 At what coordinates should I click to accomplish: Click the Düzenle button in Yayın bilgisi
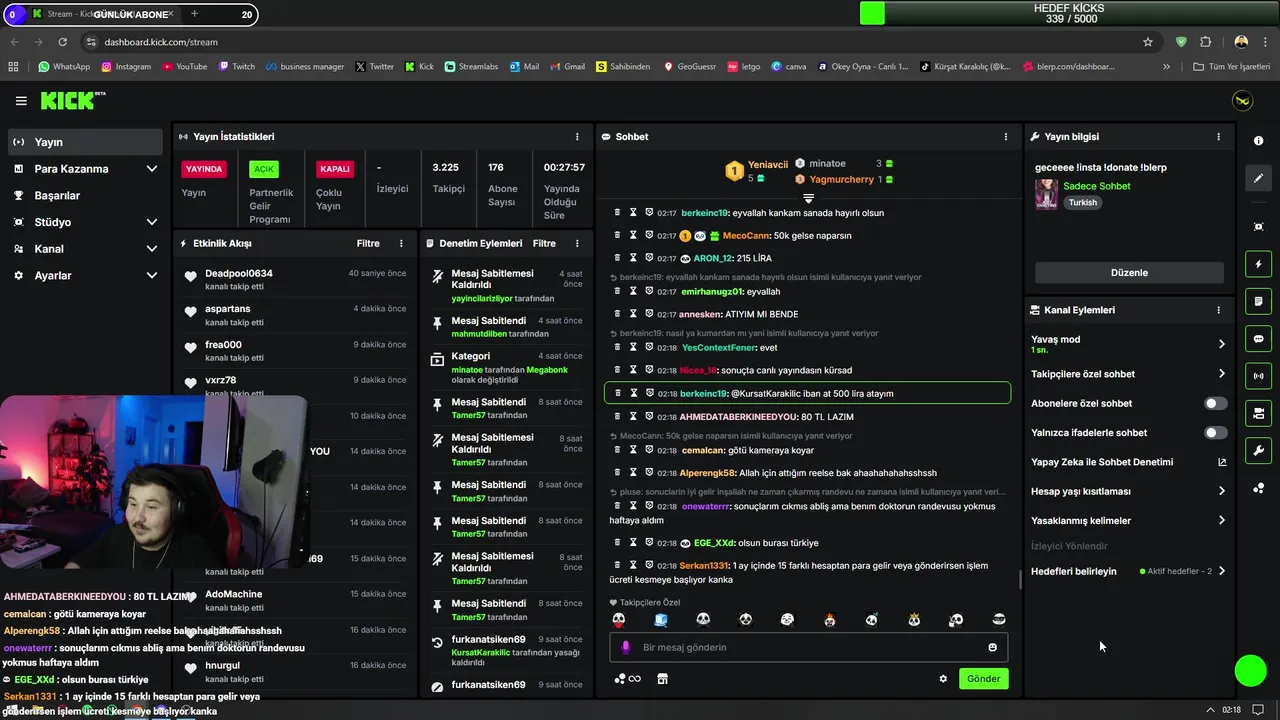pos(1129,273)
